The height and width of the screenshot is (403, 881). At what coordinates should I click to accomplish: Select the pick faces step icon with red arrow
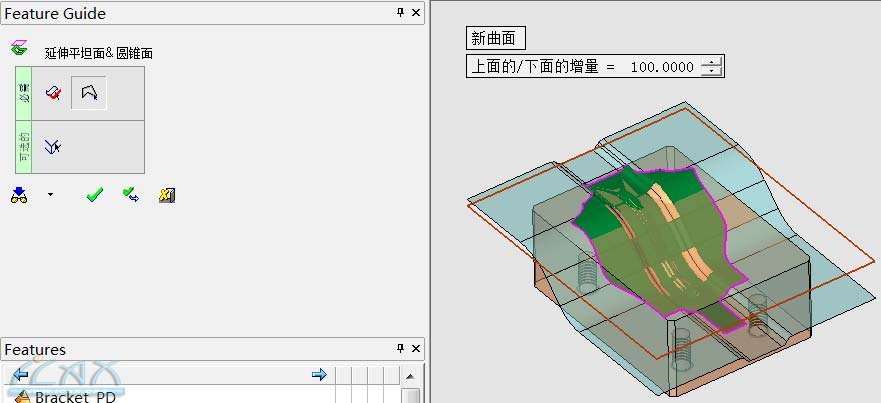(53, 93)
